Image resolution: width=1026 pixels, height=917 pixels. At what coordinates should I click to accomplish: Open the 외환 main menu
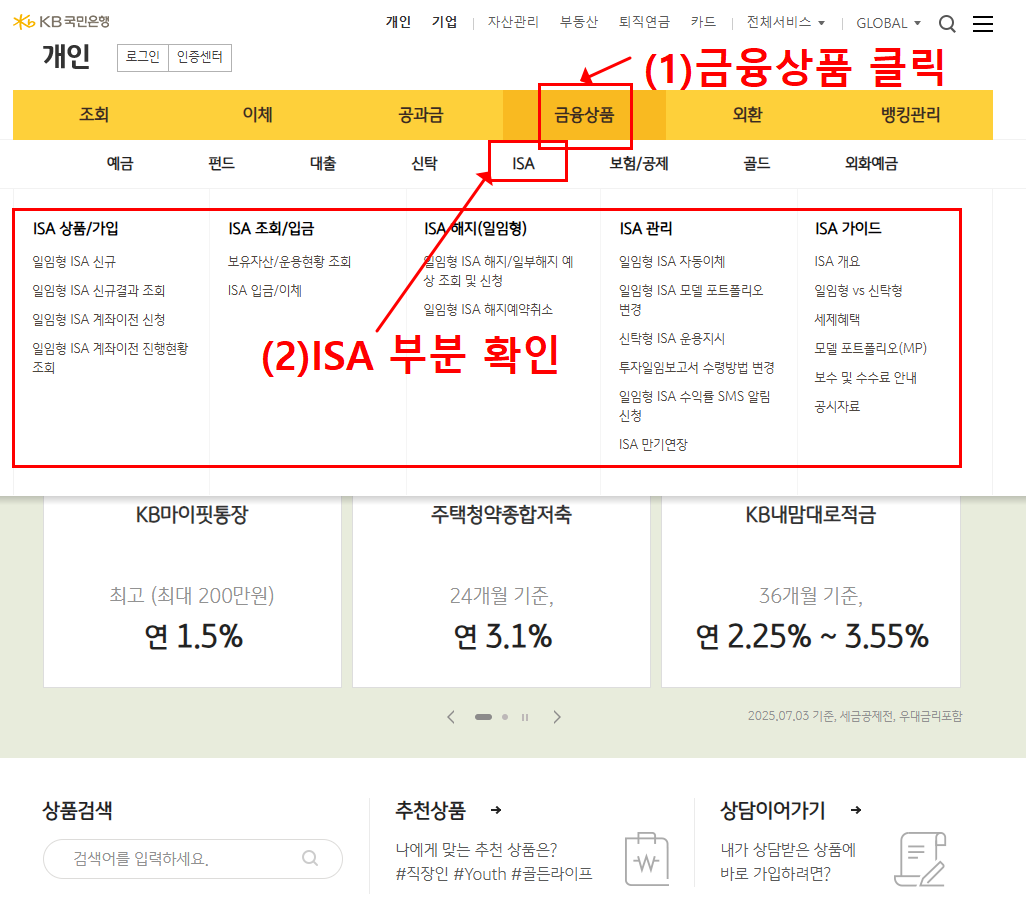pyautogui.click(x=747, y=115)
